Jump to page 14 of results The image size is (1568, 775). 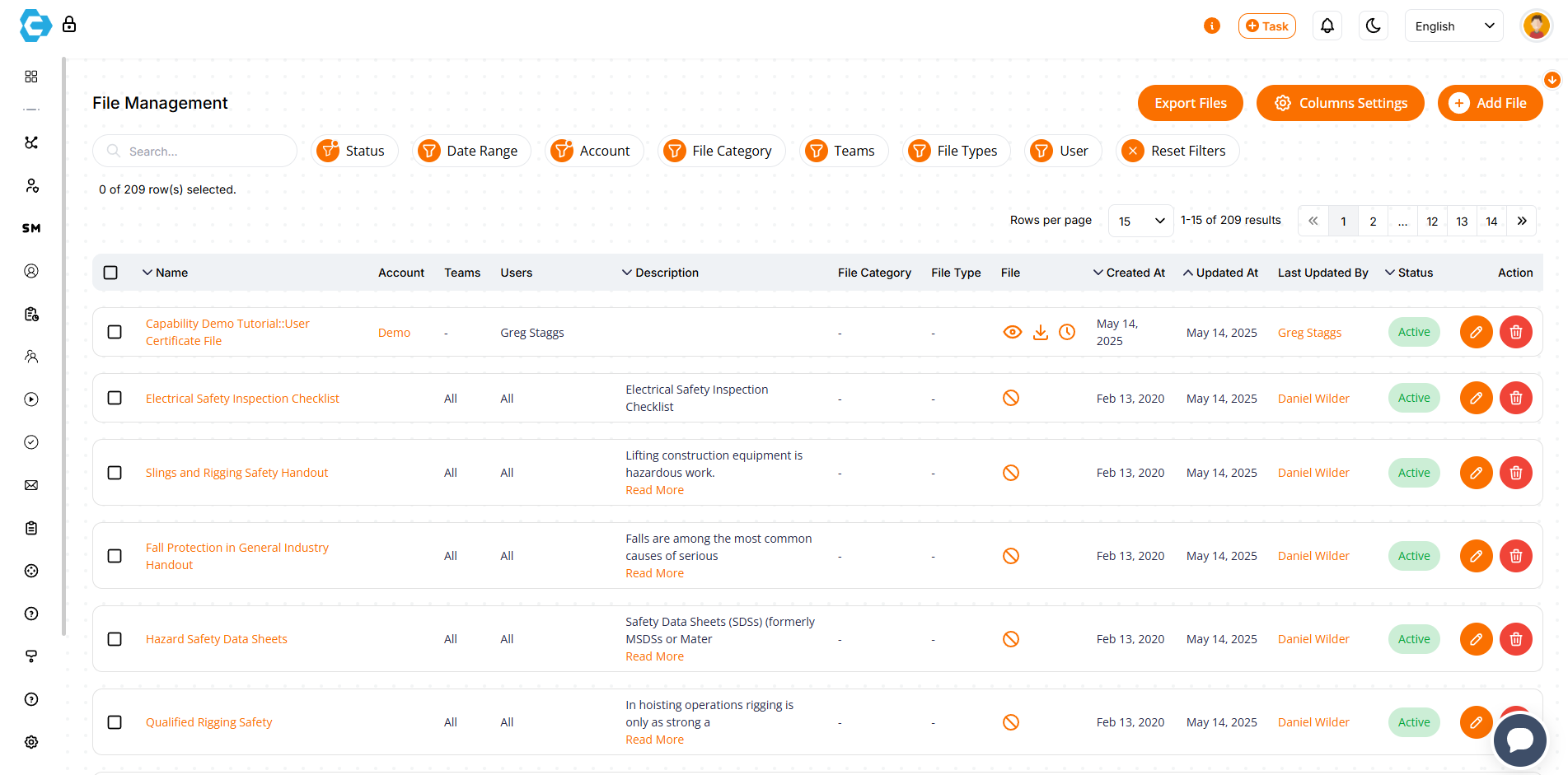pyautogui.click(x=1491, y=221)
